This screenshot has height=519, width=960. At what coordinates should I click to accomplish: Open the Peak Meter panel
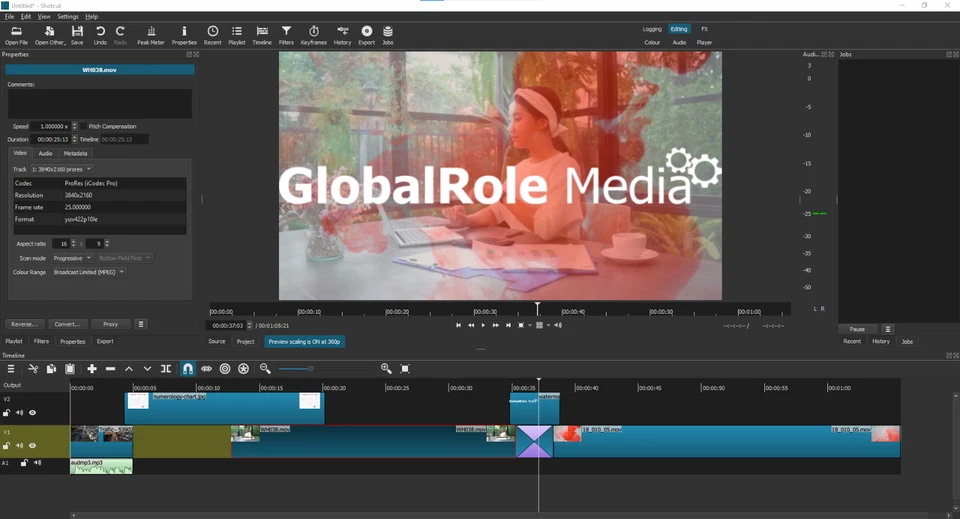click(x=151, y=35)
